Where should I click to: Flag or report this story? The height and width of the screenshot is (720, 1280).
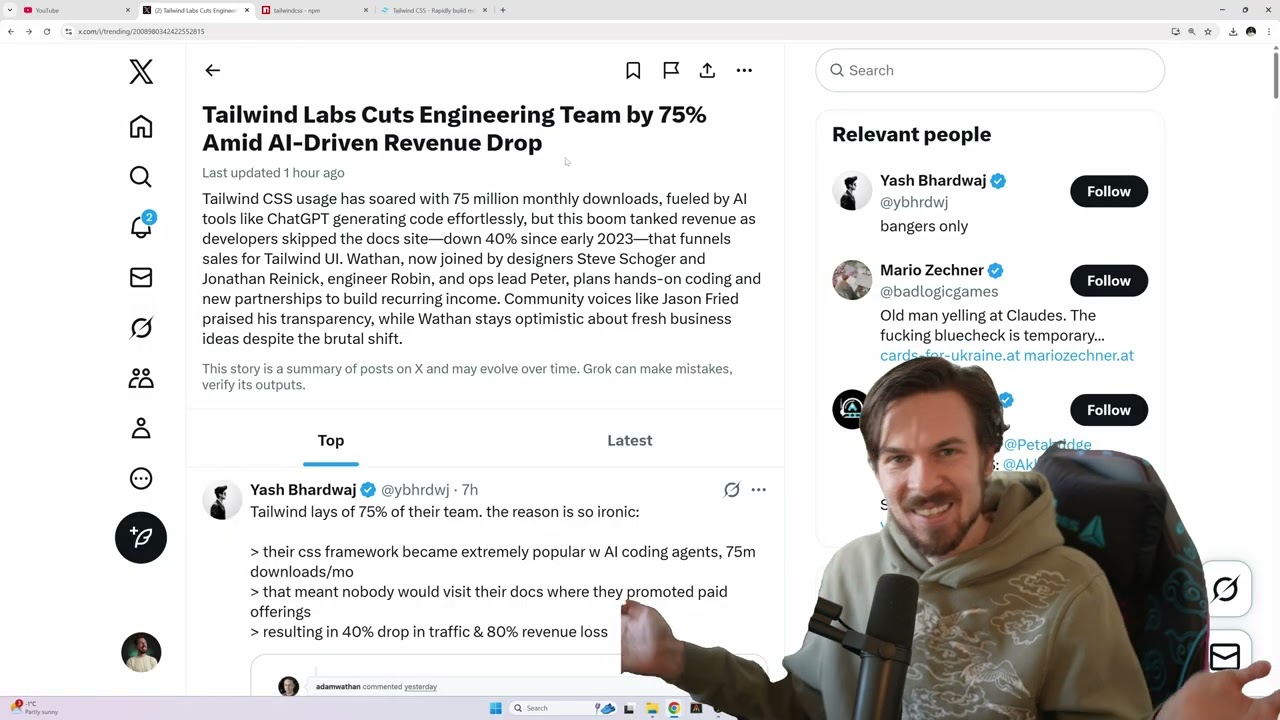(x=671, y=70)
